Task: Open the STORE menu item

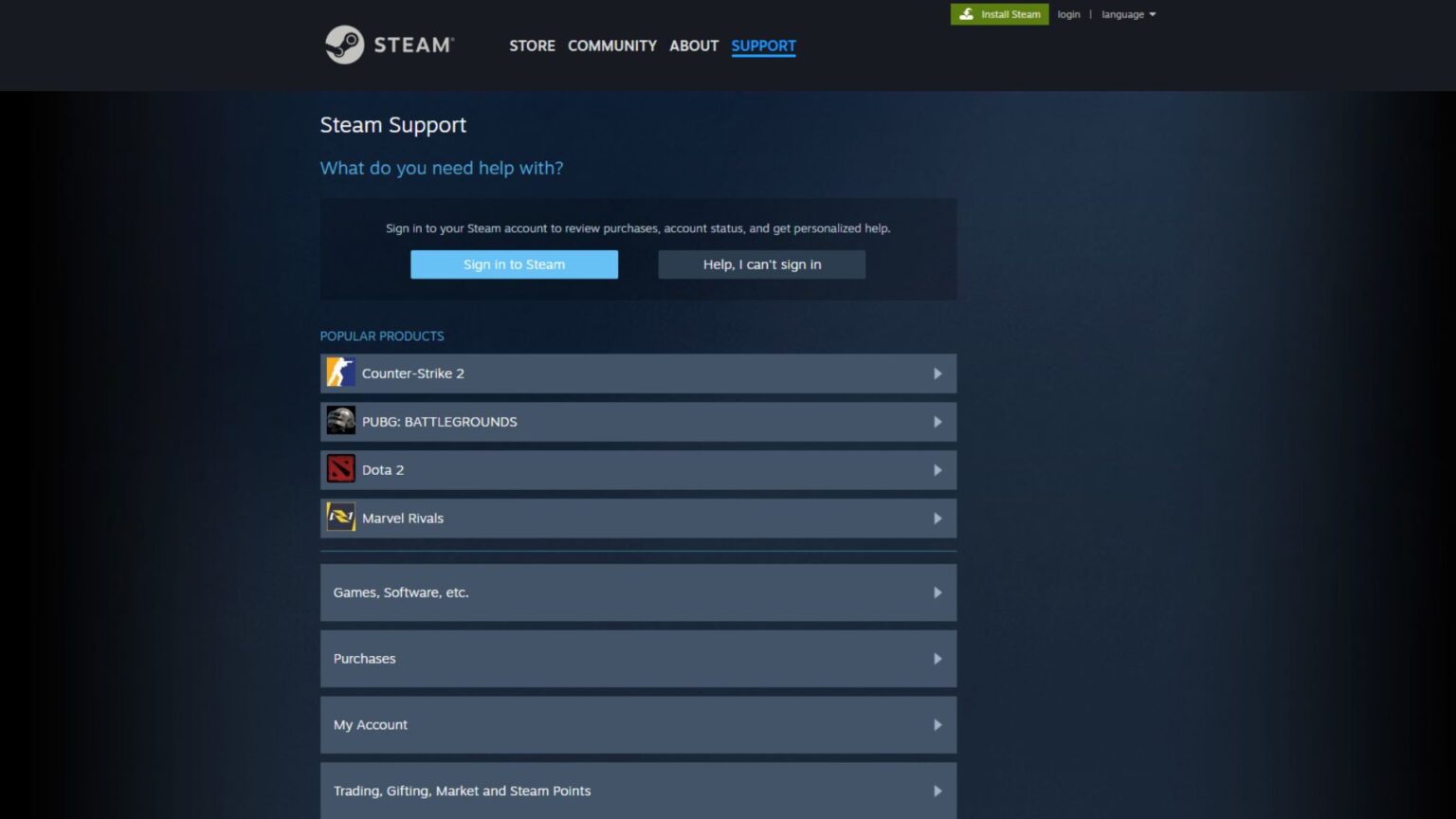Action: click(532, 45)
